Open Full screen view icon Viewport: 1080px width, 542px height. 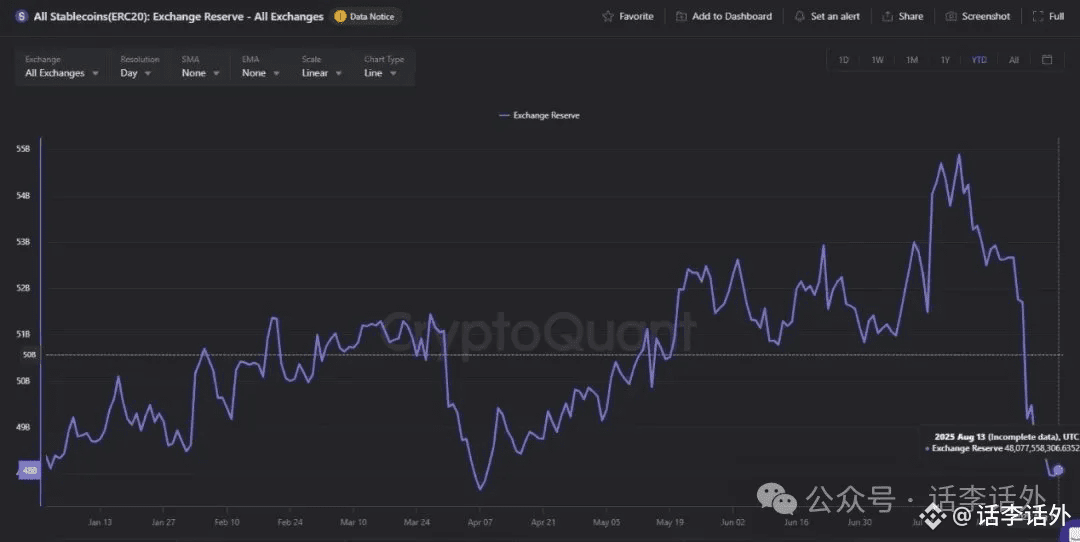(x=1038, y=17)
